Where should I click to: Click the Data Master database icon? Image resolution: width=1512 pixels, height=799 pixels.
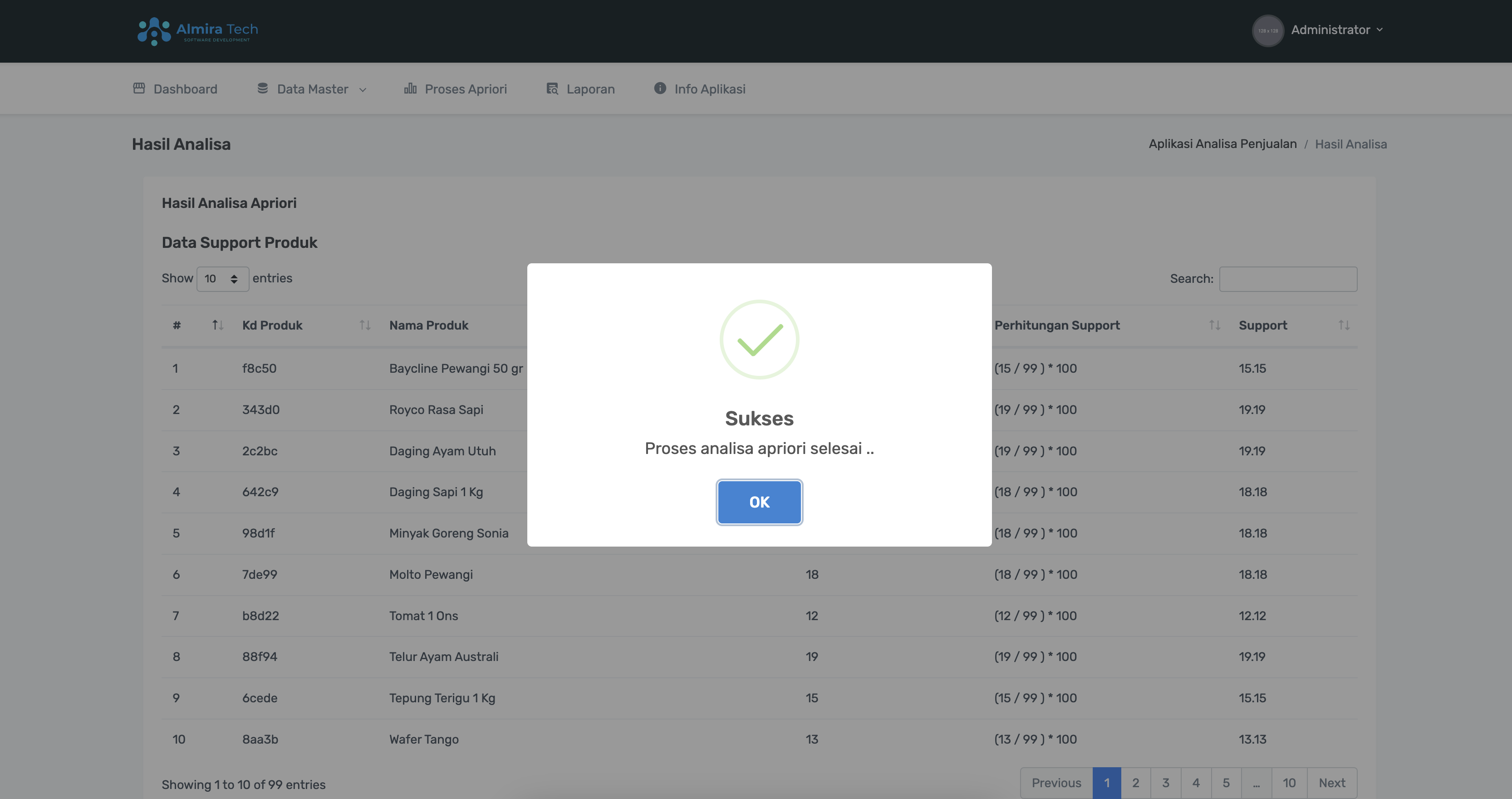(262, 88)
